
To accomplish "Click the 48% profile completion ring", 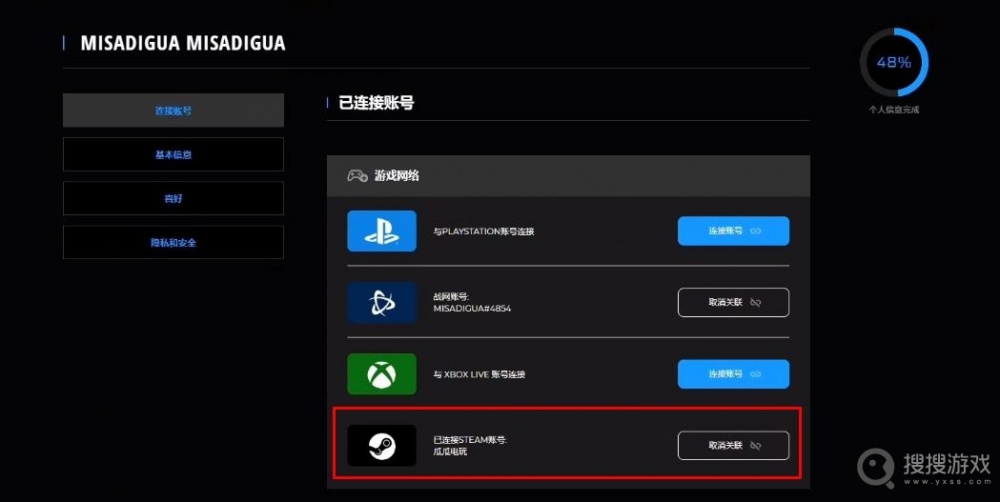I will click(893, 63).
